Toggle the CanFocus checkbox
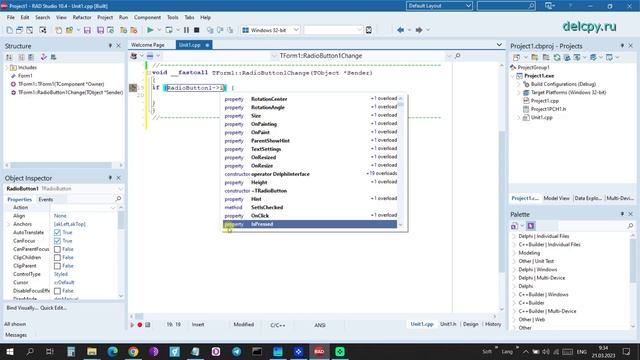 pyautogui.click(x=57, y=241)
